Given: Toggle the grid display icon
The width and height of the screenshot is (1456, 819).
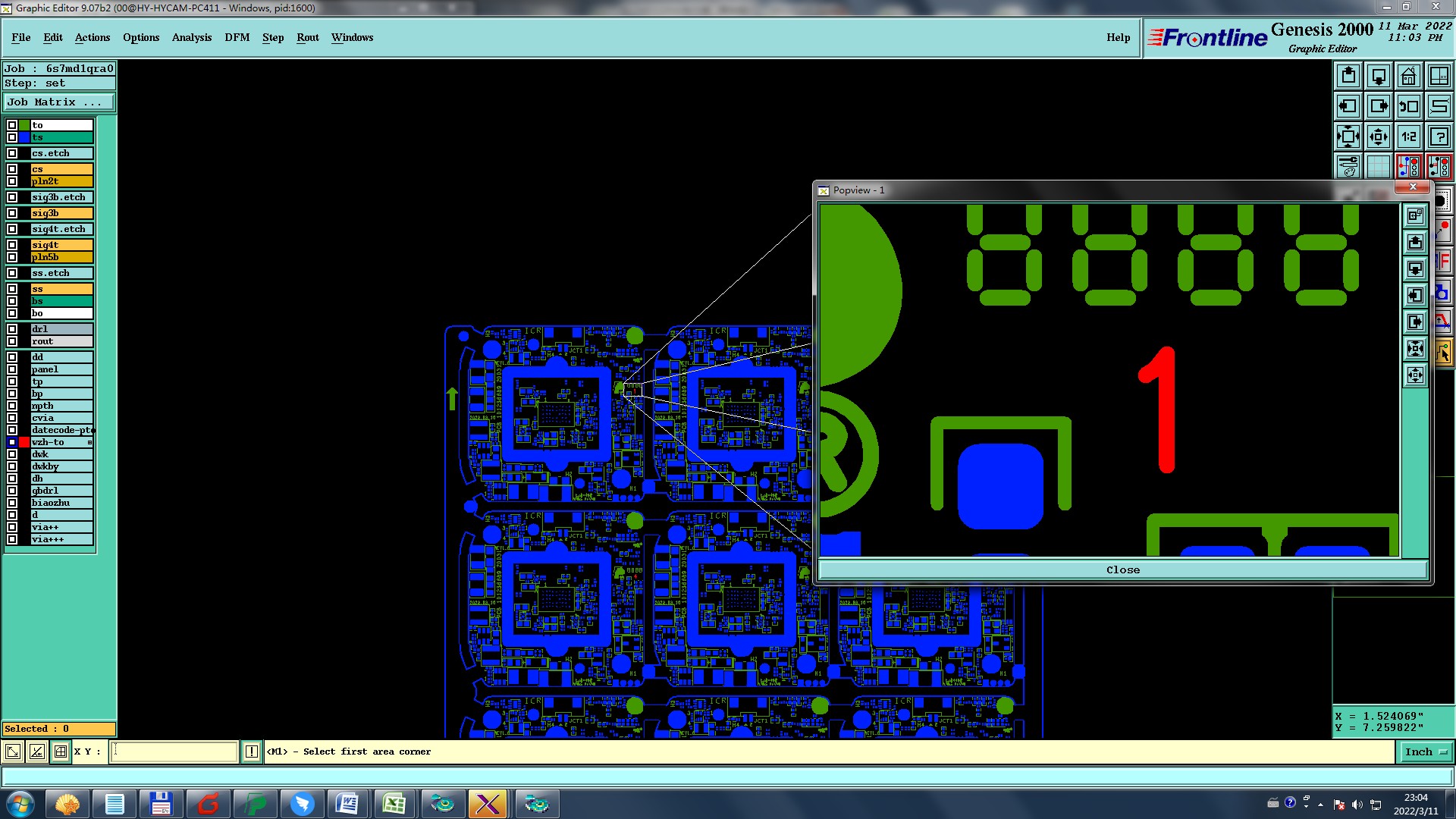Looking at the screenshot, I should click(x=1379, y=166).
